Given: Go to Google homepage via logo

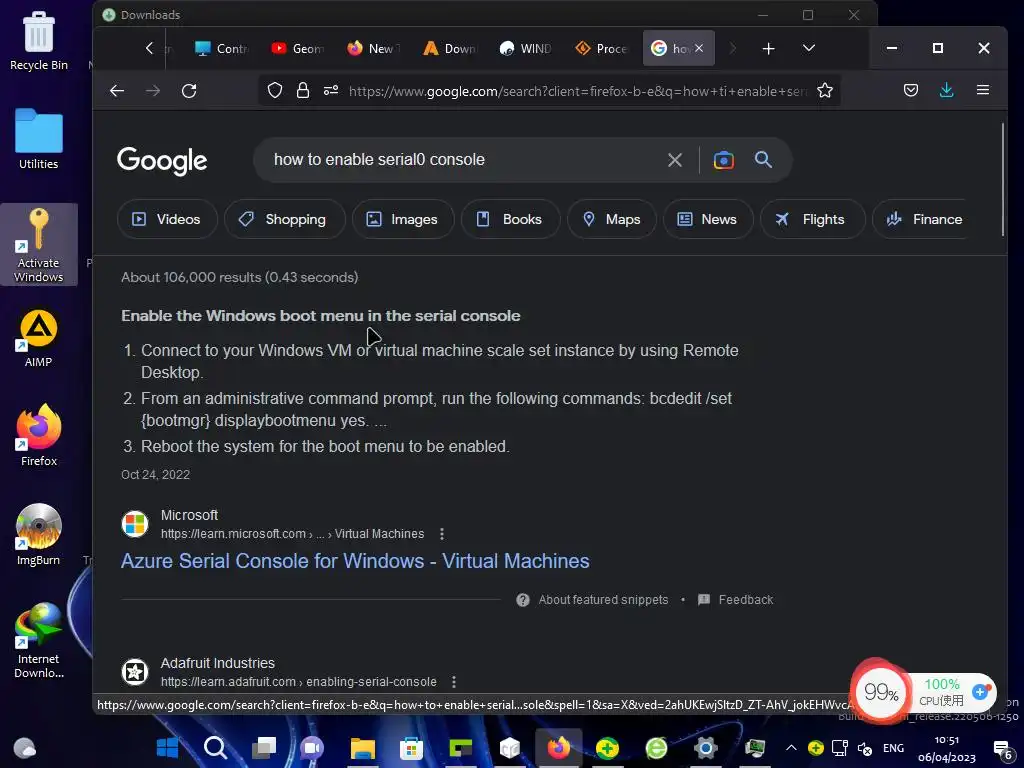Looking at the screenshot, I should [162, 161].
